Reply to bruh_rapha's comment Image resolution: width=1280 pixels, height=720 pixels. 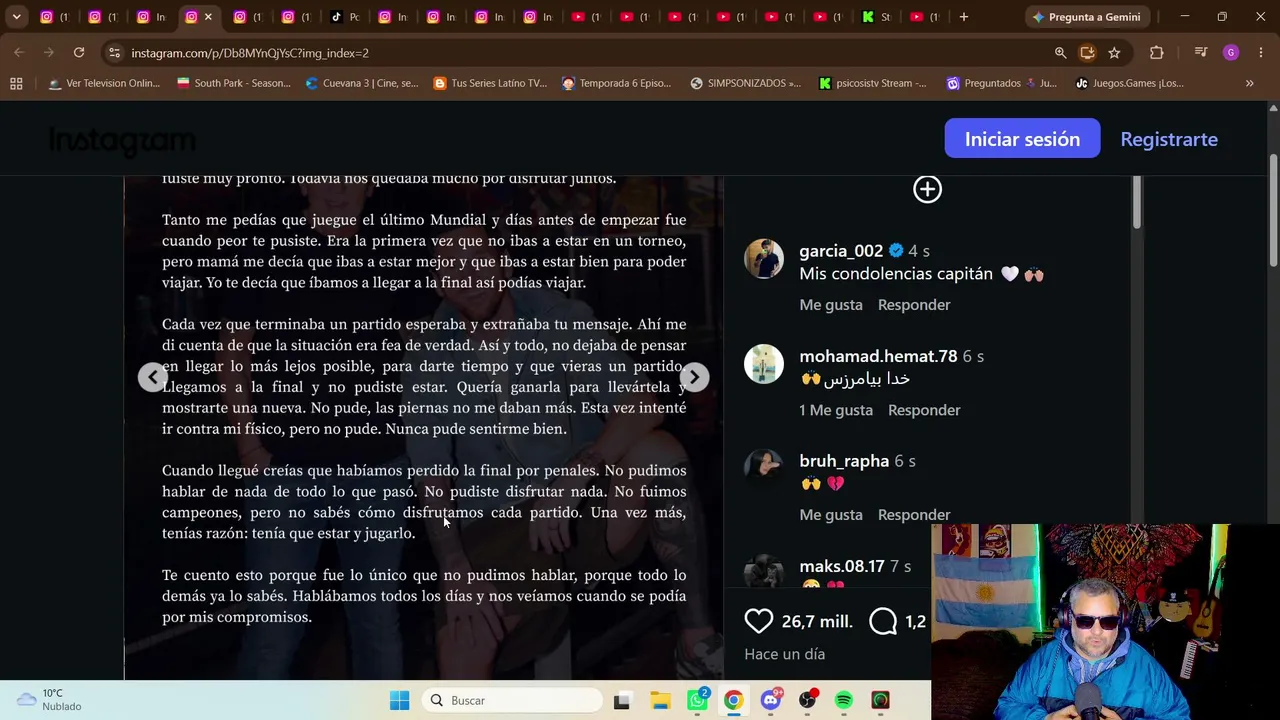[x=914, y=514]
